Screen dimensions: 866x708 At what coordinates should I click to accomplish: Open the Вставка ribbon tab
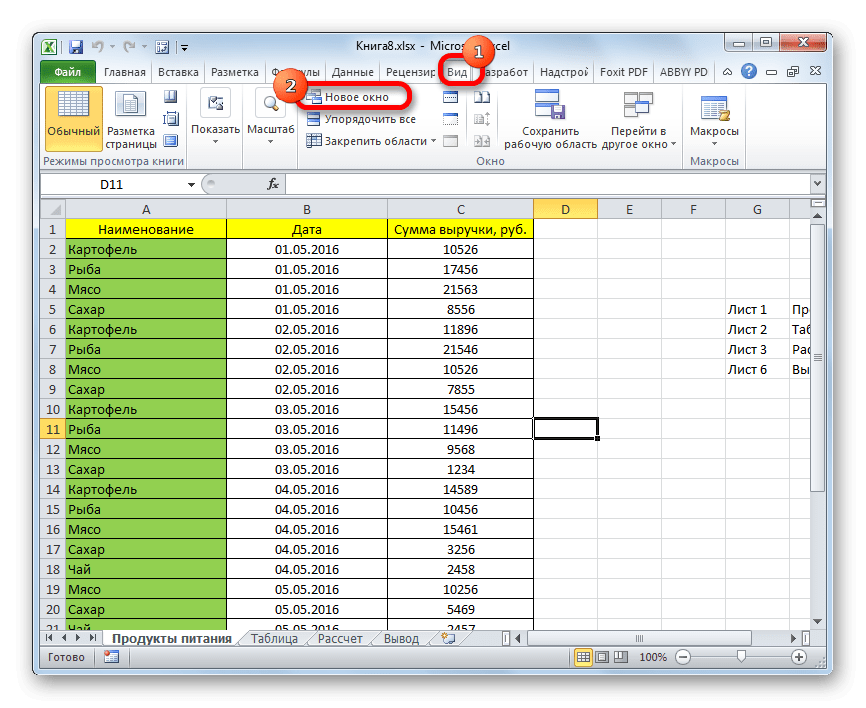click(178, 72)
